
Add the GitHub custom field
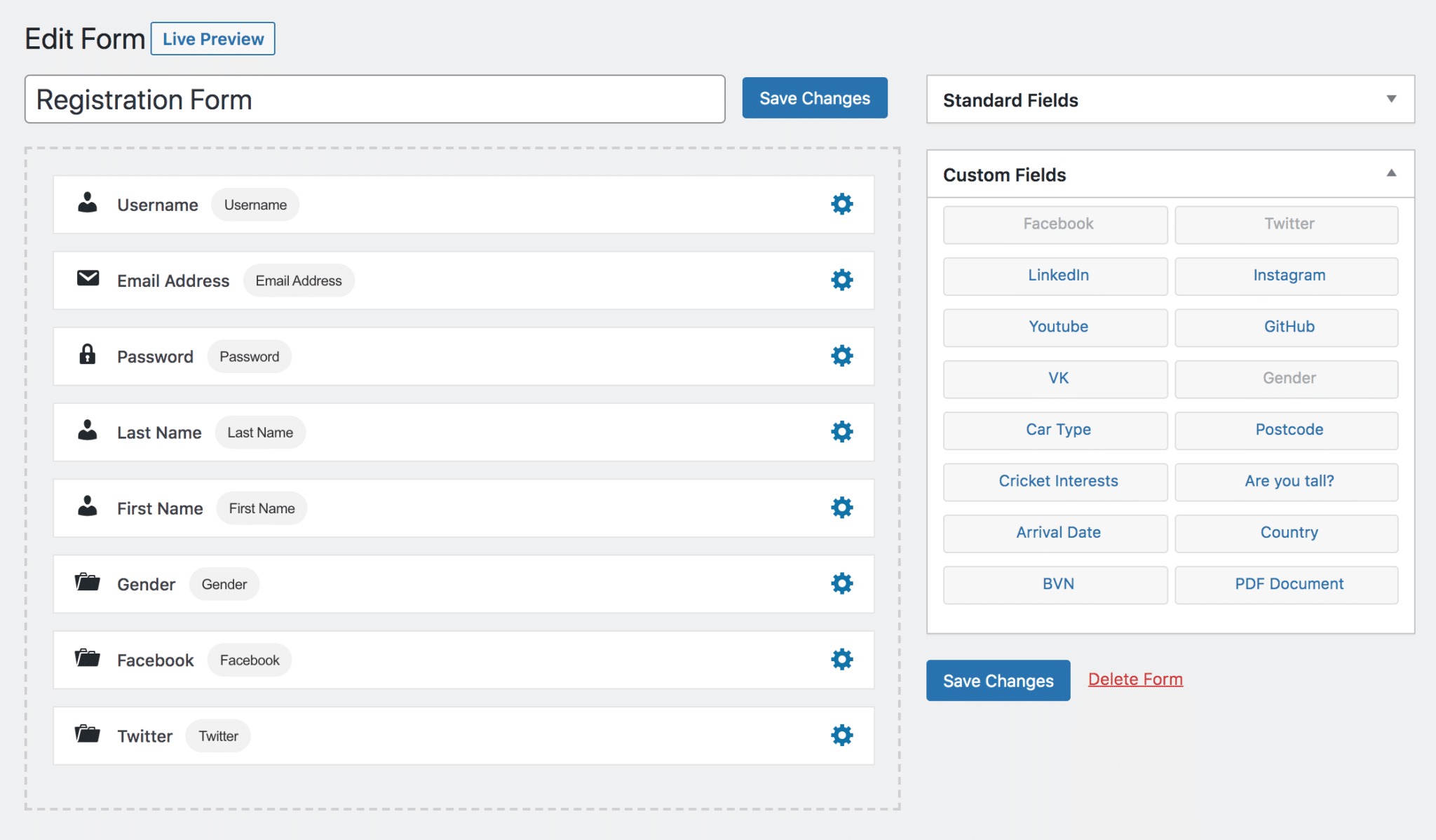pos(1287,327)
